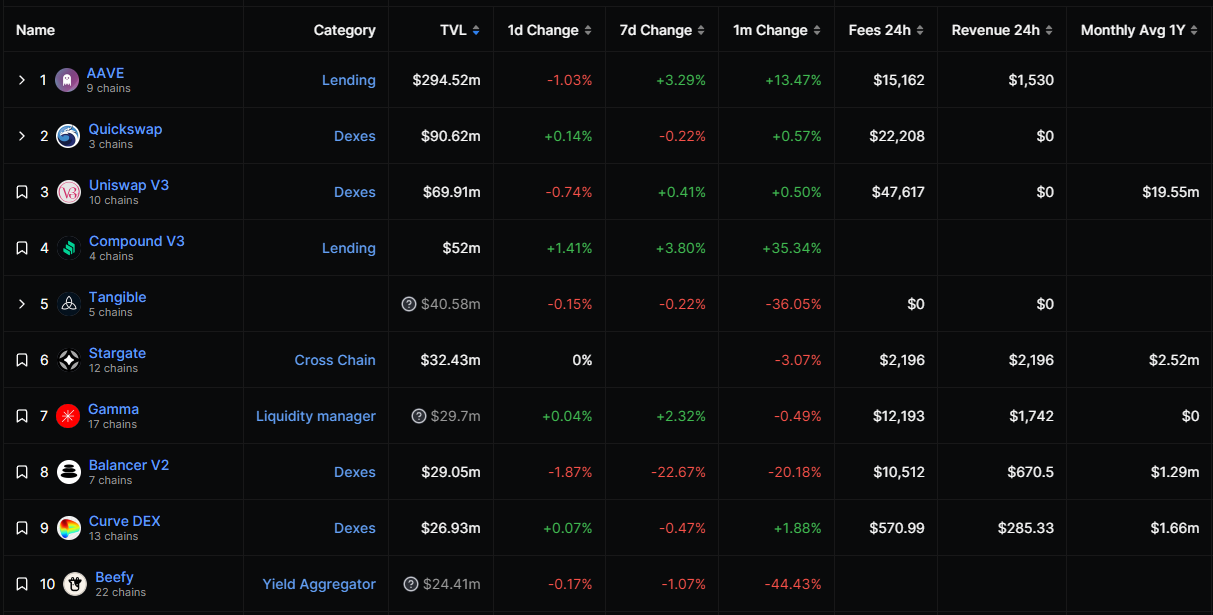Expand the AAVE row chevron

22,80
